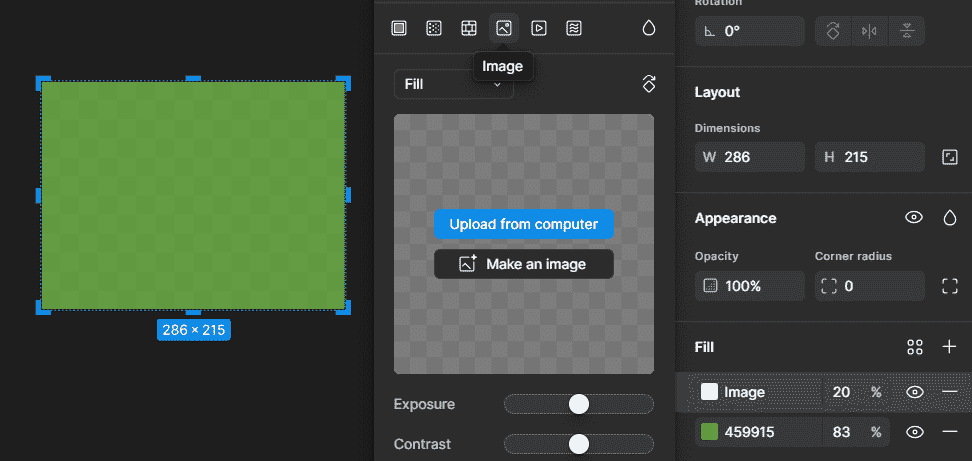Viewport: 972px width, 461px height.
Task: Edit the Image fill opacity 20
Action: (x=841, y=392)
